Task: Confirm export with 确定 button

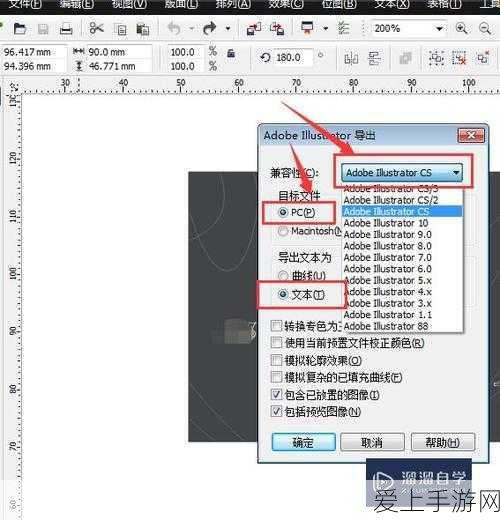Action: point(303,442)
